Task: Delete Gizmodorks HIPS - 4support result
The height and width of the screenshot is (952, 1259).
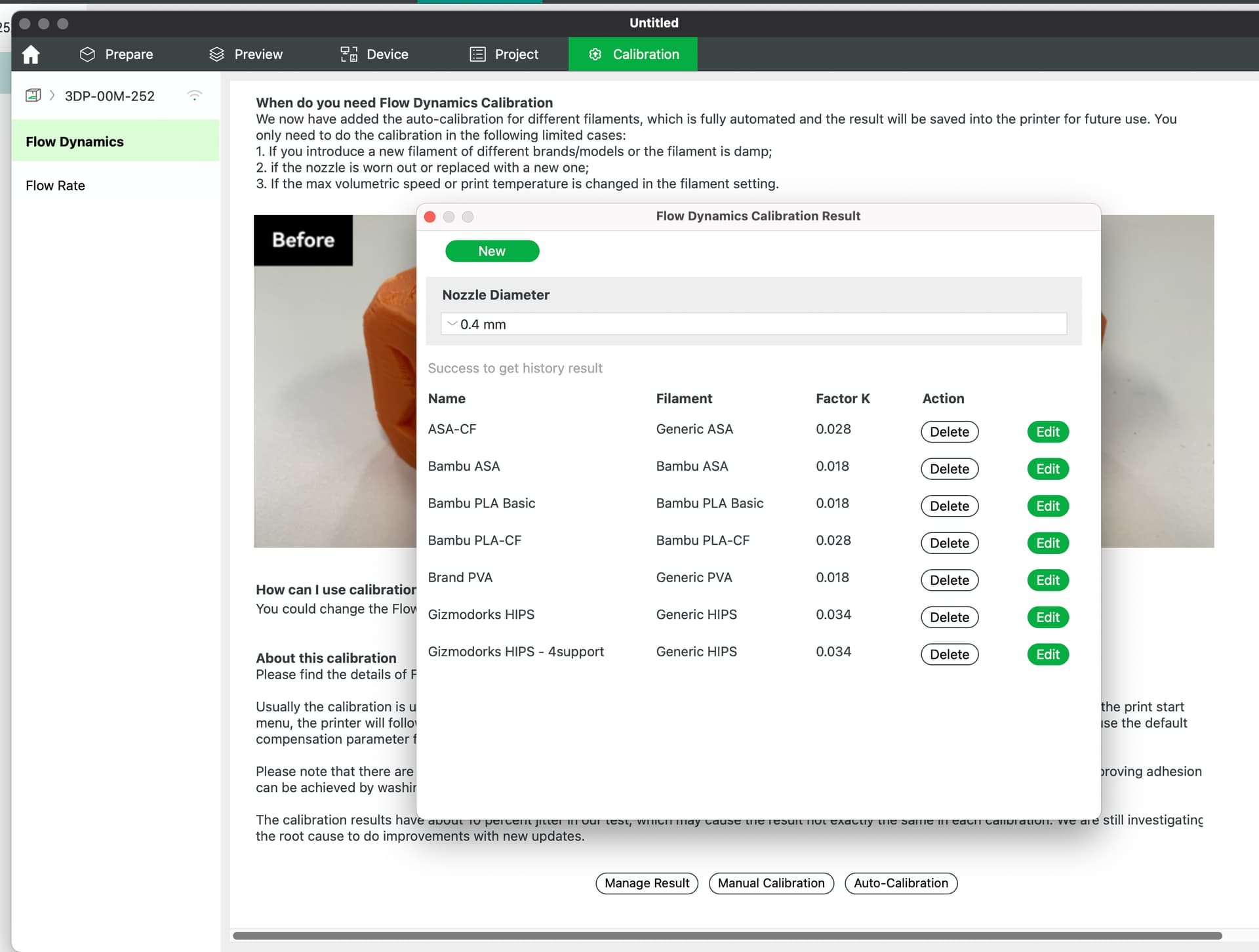Action: tap(949, 654)
